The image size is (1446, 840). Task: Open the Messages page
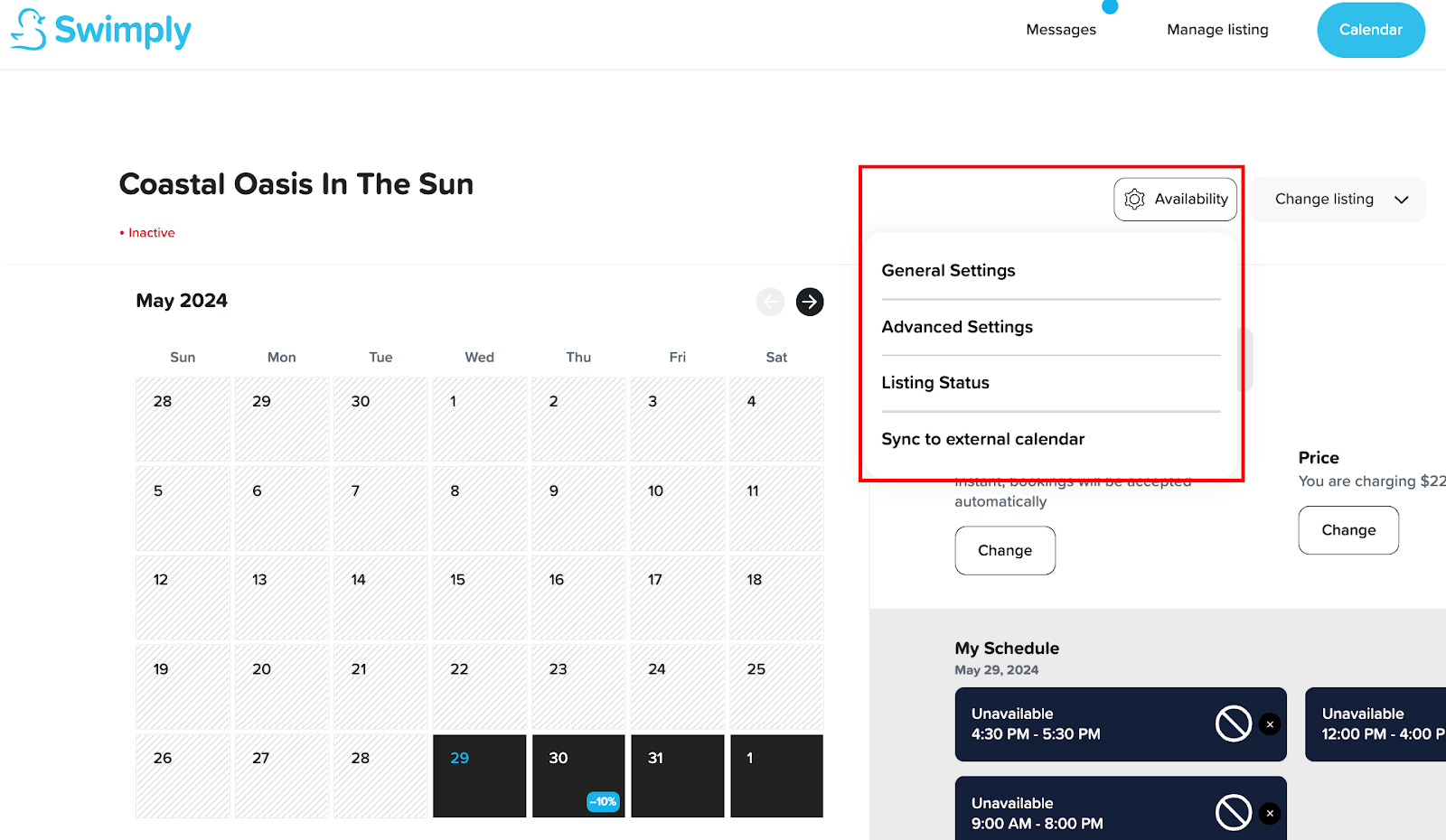tap(1061, 30)
